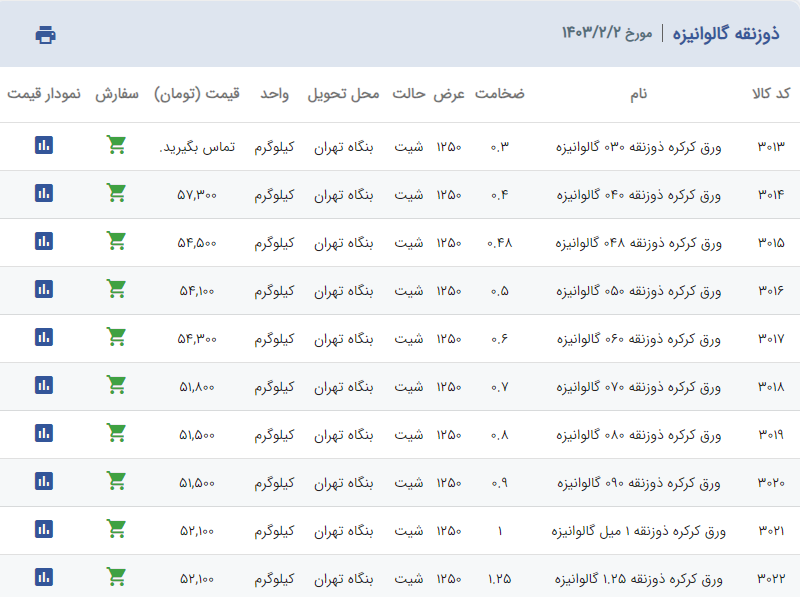Click the printer icon in the header
Screen dimensions: 800x597
[45, 35]
